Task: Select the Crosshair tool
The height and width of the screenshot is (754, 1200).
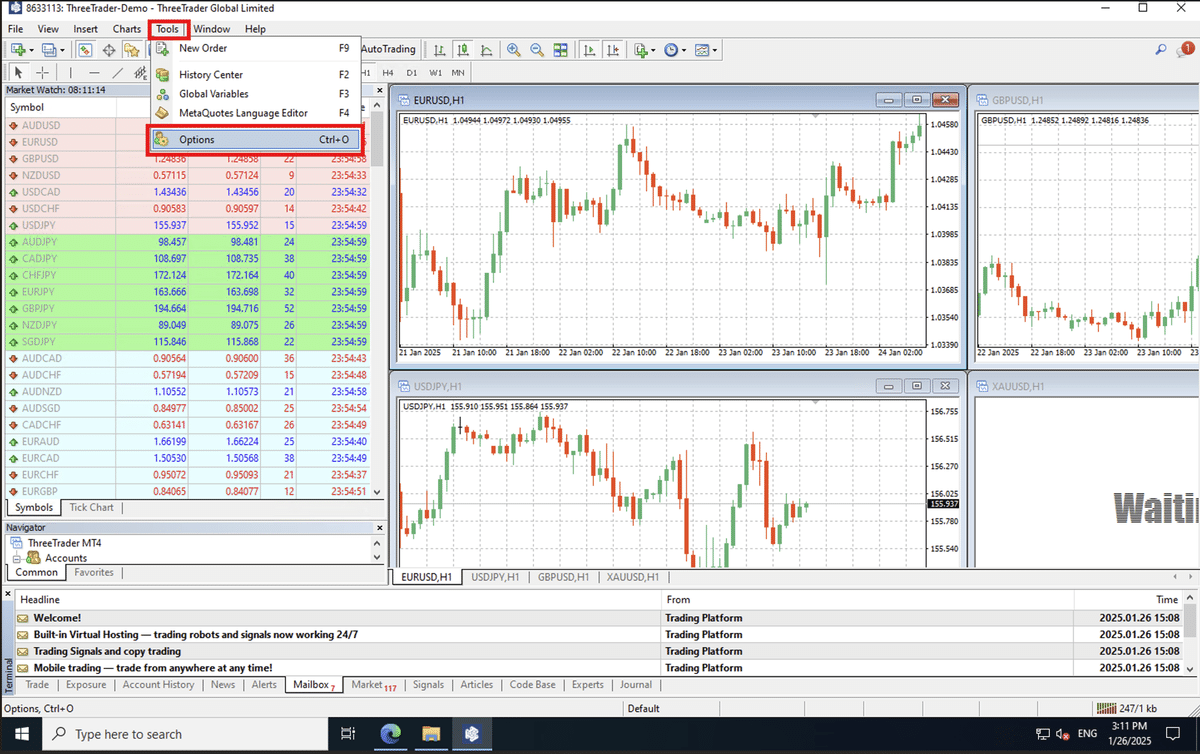Action: point(42,72)
